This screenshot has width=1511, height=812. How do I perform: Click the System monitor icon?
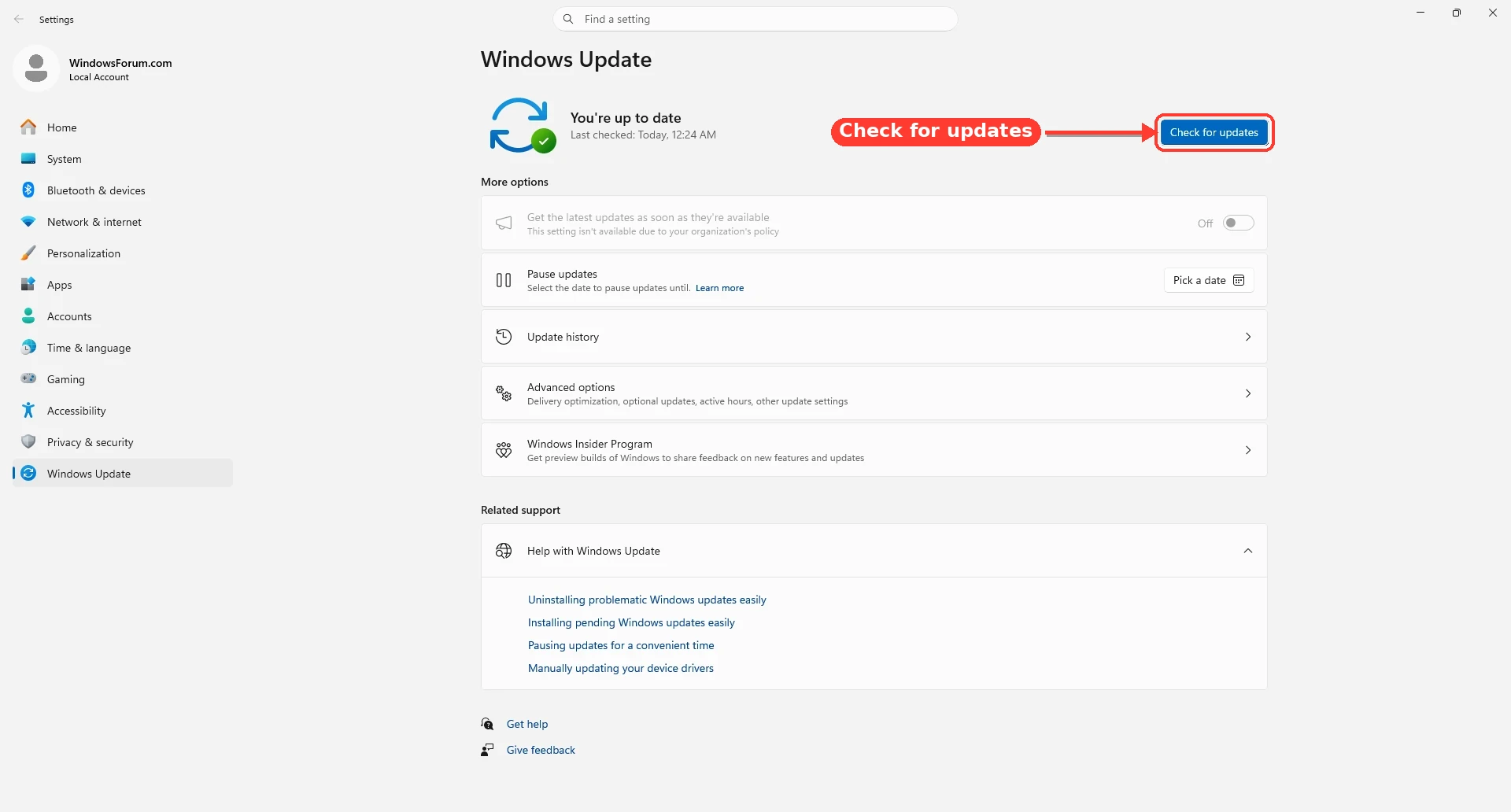tap(28, 158)
